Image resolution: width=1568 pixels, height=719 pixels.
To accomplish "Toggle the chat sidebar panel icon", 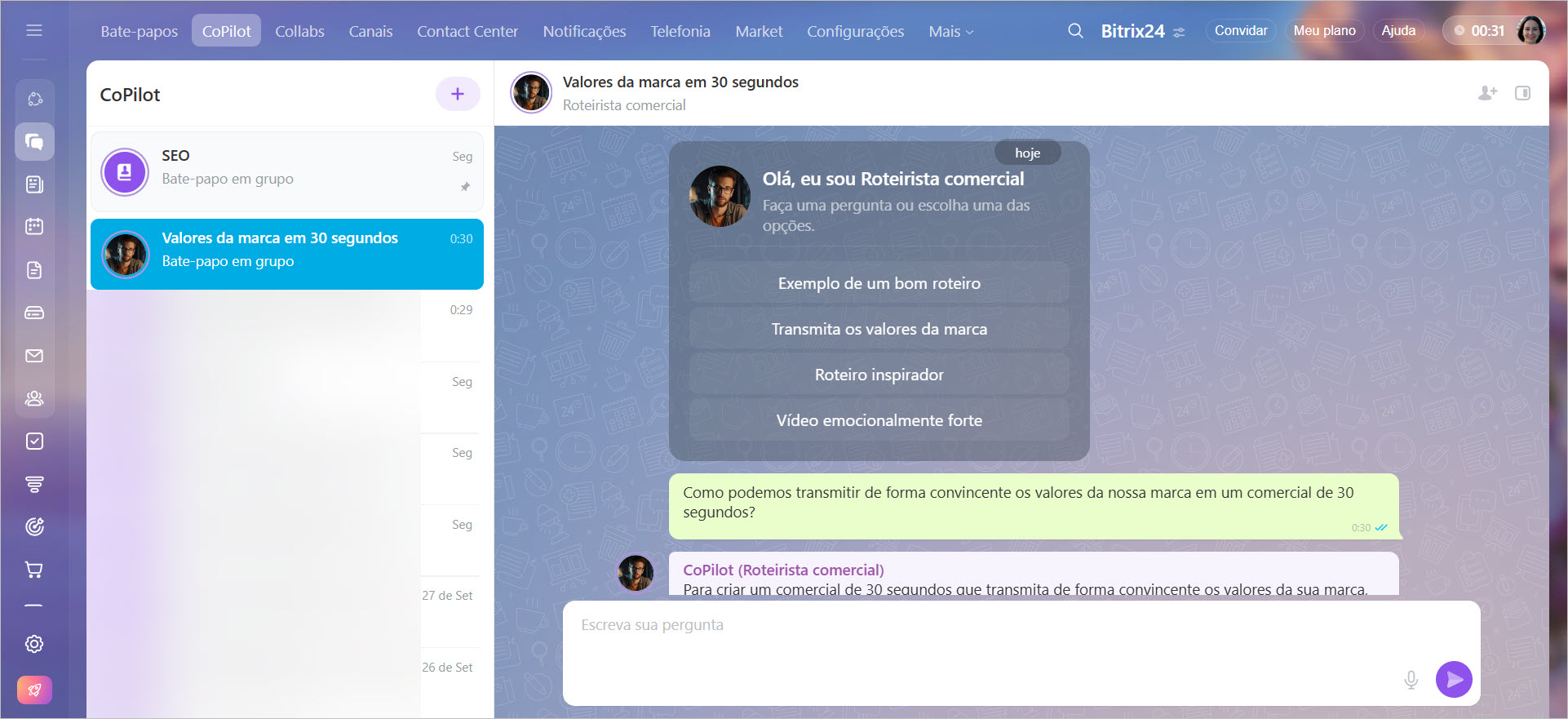I will point(1522,93).
